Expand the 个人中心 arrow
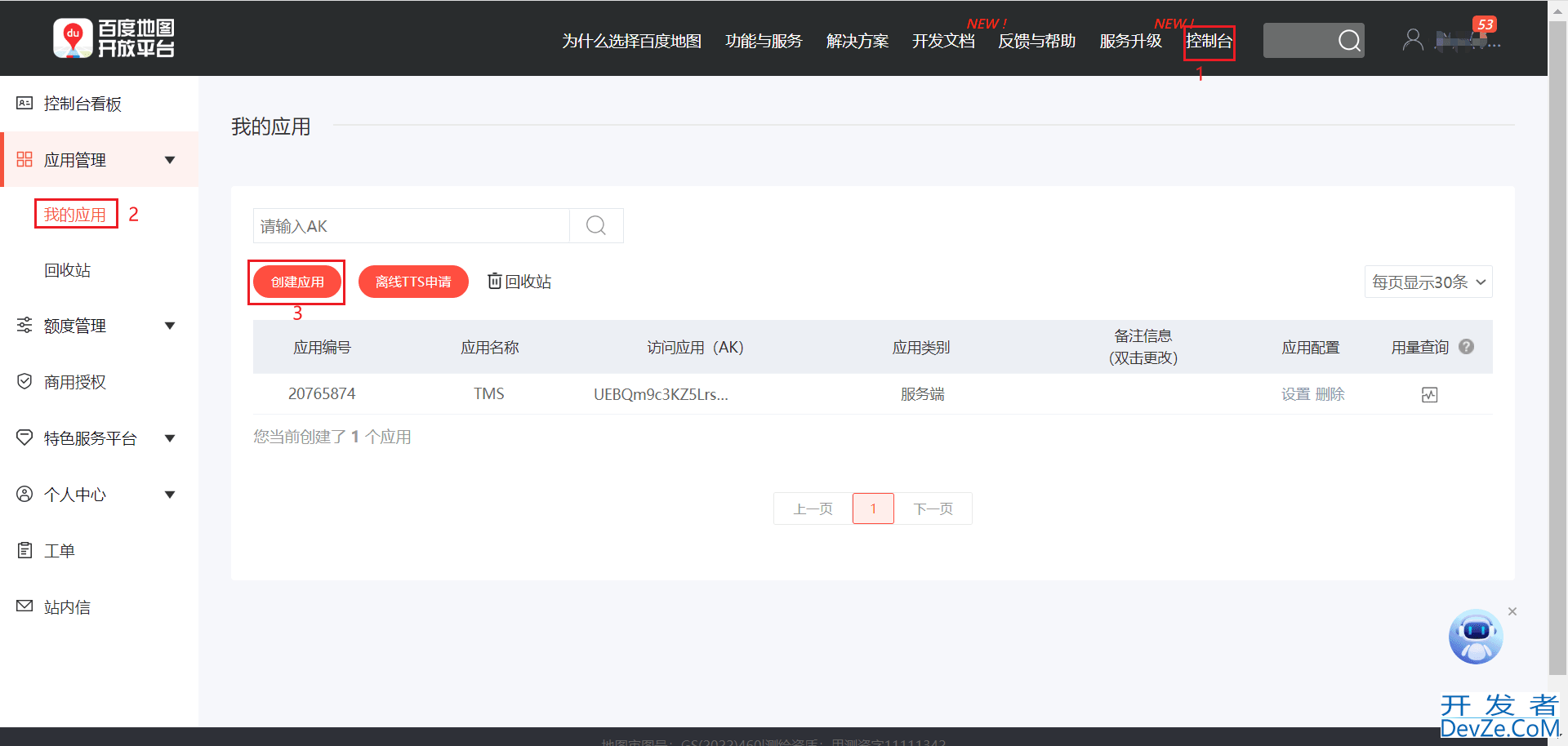The width and height of the screenshot is (1568, 746). 170,495
